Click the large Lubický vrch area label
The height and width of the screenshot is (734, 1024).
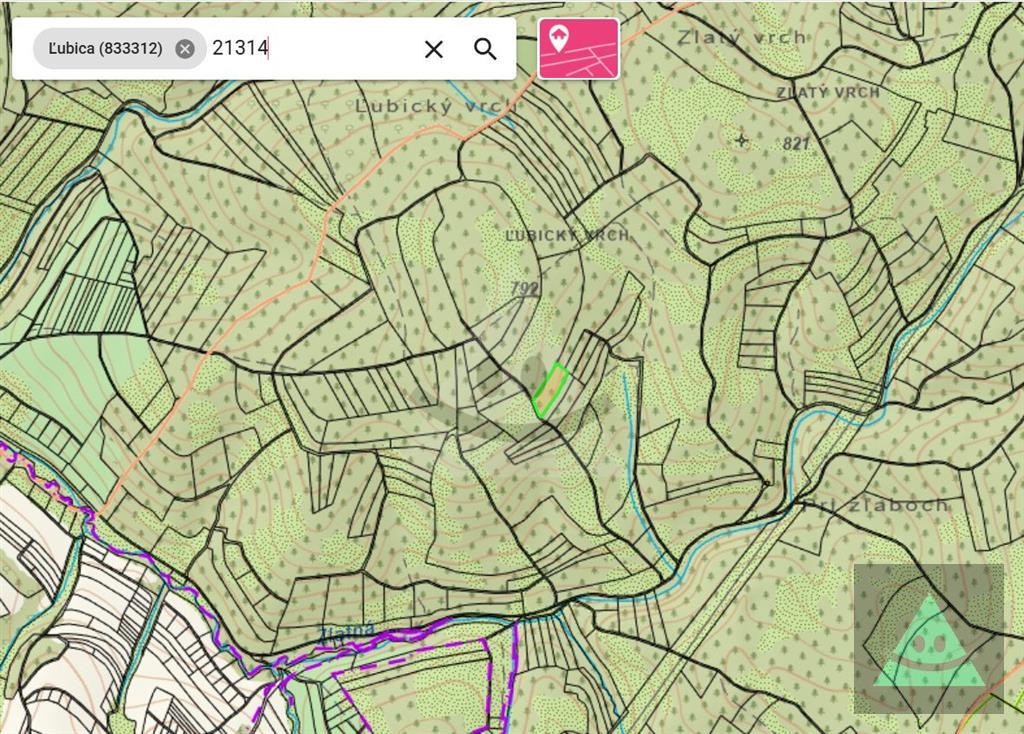pyautogui.click(x=435, y=106)
